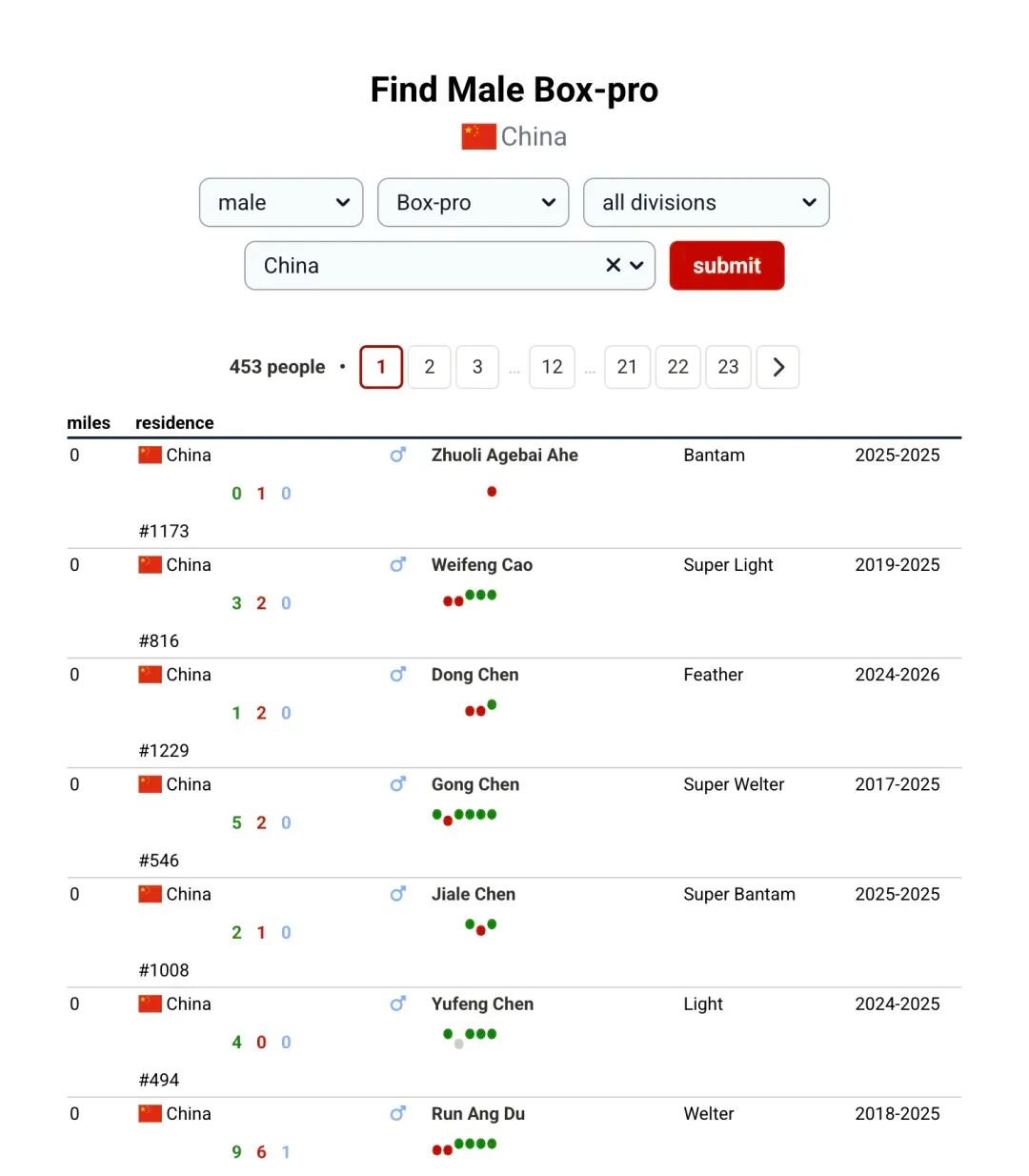Open the China country combo box
Image resolution: width=1029 pixels, height=1176 pixels.
[x=450, y=265]
